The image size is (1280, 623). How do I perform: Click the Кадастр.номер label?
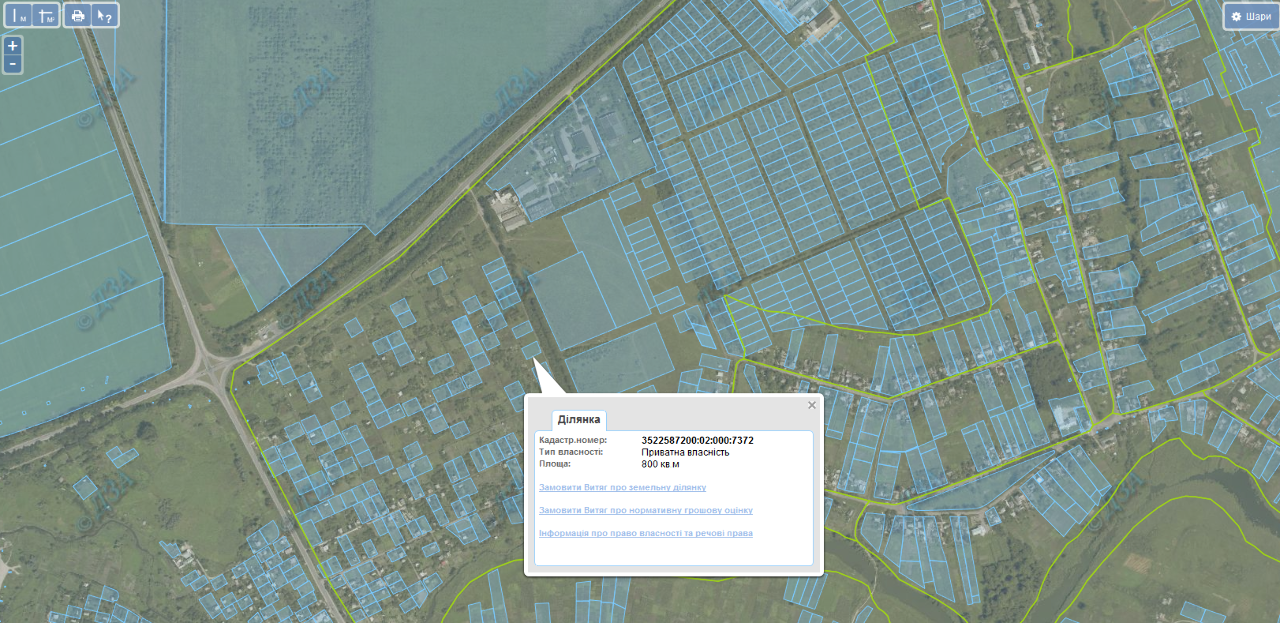pos(573,440)
